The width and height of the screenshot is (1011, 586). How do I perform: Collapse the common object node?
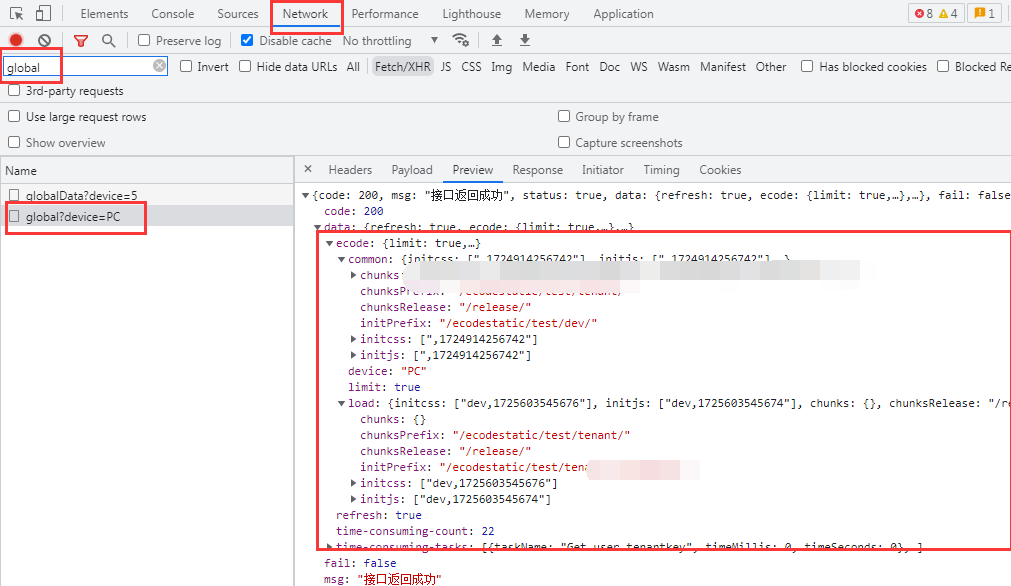[342, 259]
